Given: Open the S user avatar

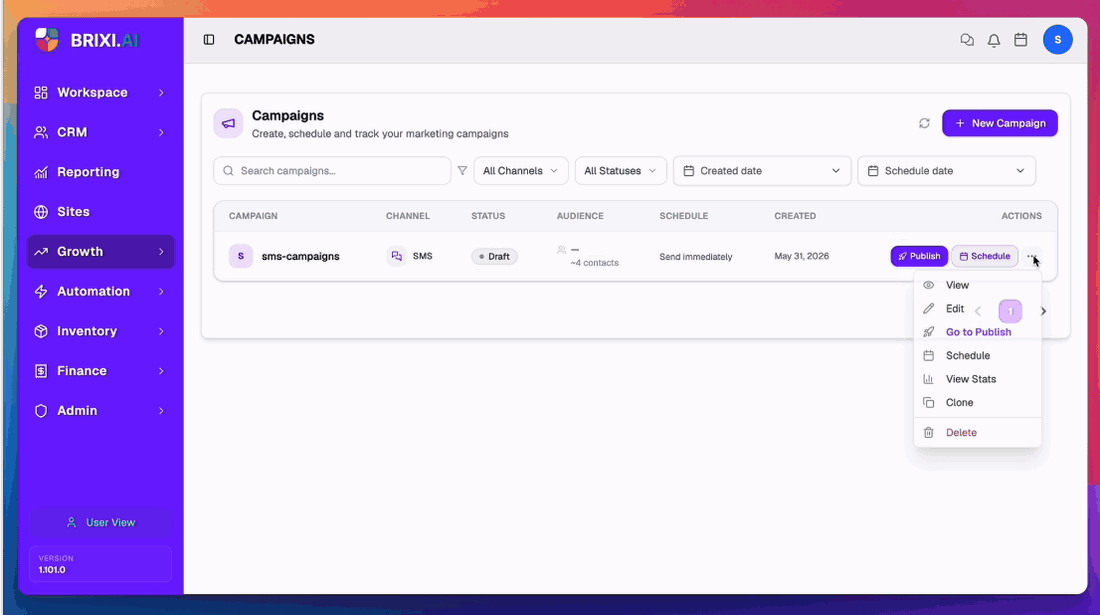Looking at the screenshot, I should 1057,40.
